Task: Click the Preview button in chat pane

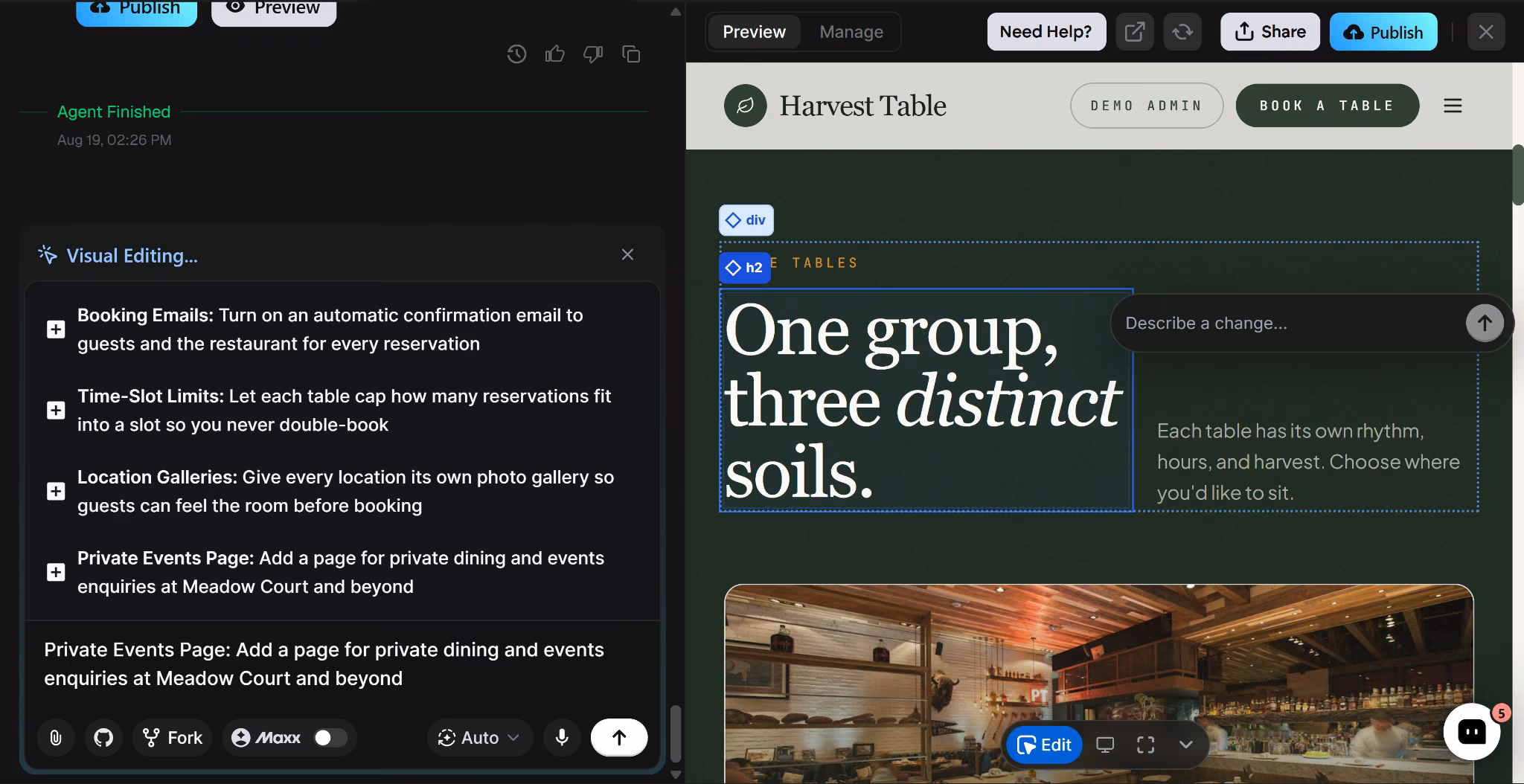Action: click(x=274, y=10)
